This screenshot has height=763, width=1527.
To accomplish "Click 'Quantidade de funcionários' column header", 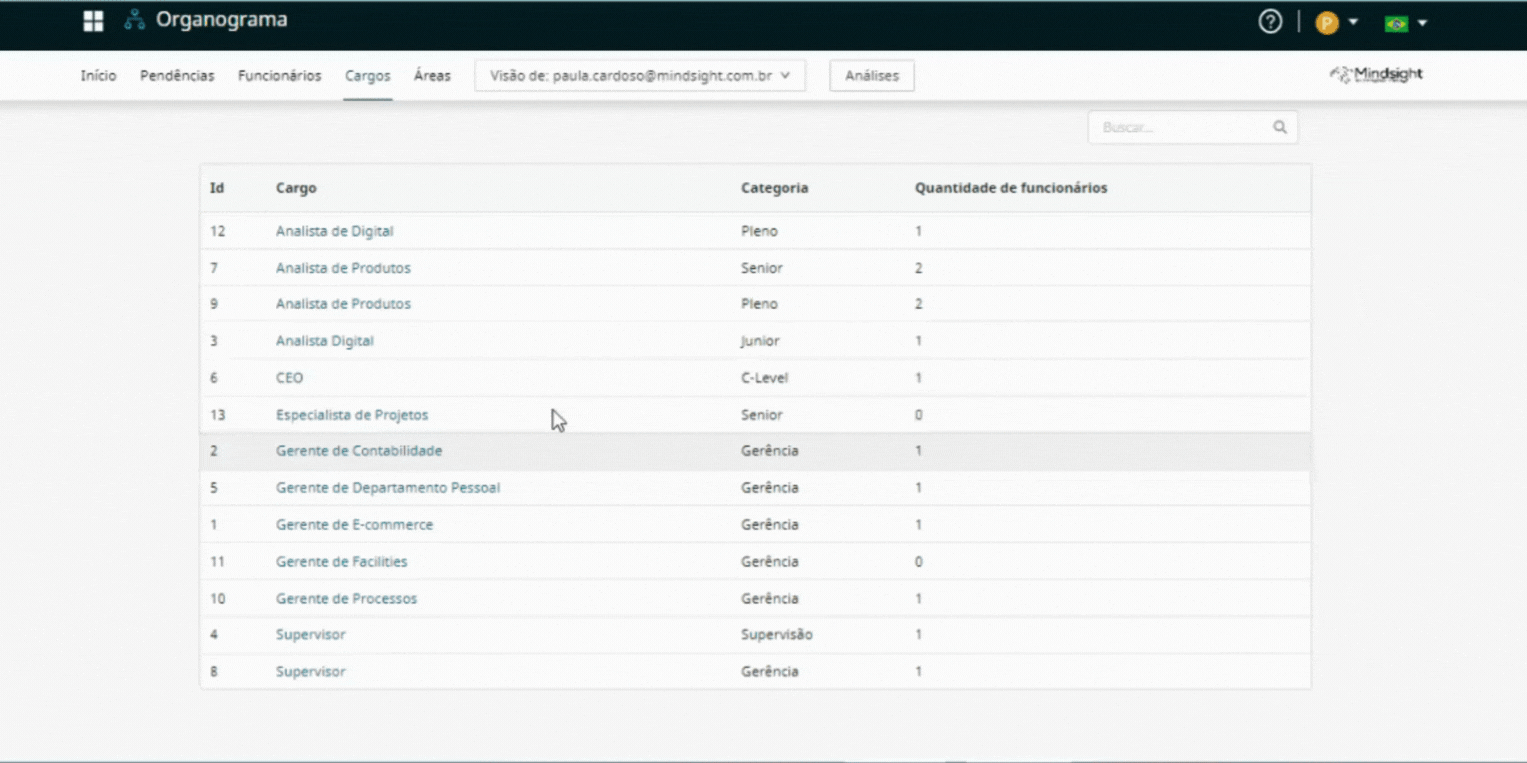I will pos(1011,188).
